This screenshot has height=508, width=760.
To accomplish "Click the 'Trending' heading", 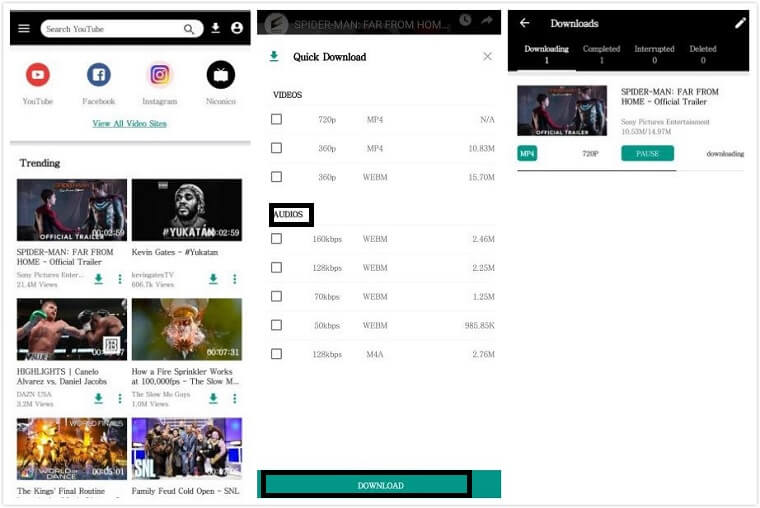I will (x=40, y=163).
